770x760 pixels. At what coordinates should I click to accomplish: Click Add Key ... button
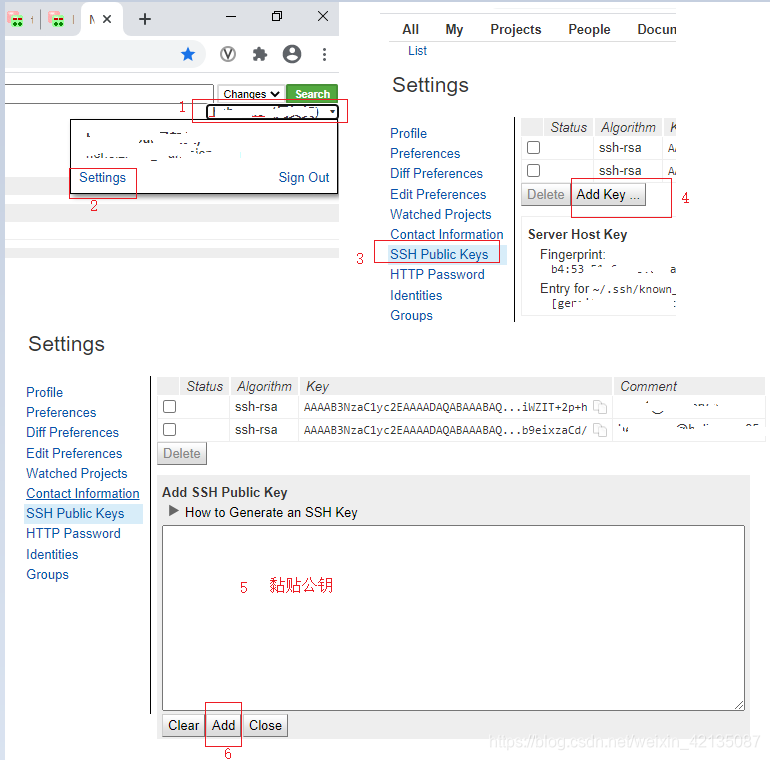(x=608, y=194)
